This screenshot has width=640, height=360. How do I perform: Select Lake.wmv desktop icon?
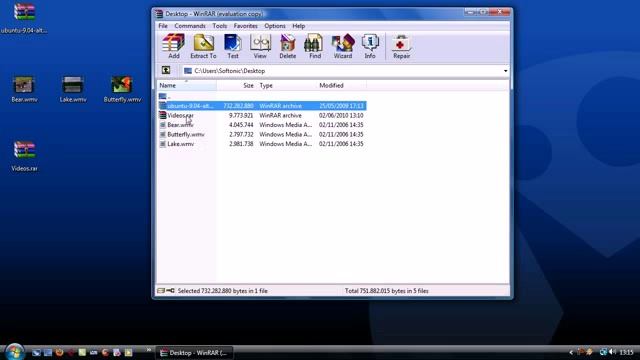pos(73,89)
